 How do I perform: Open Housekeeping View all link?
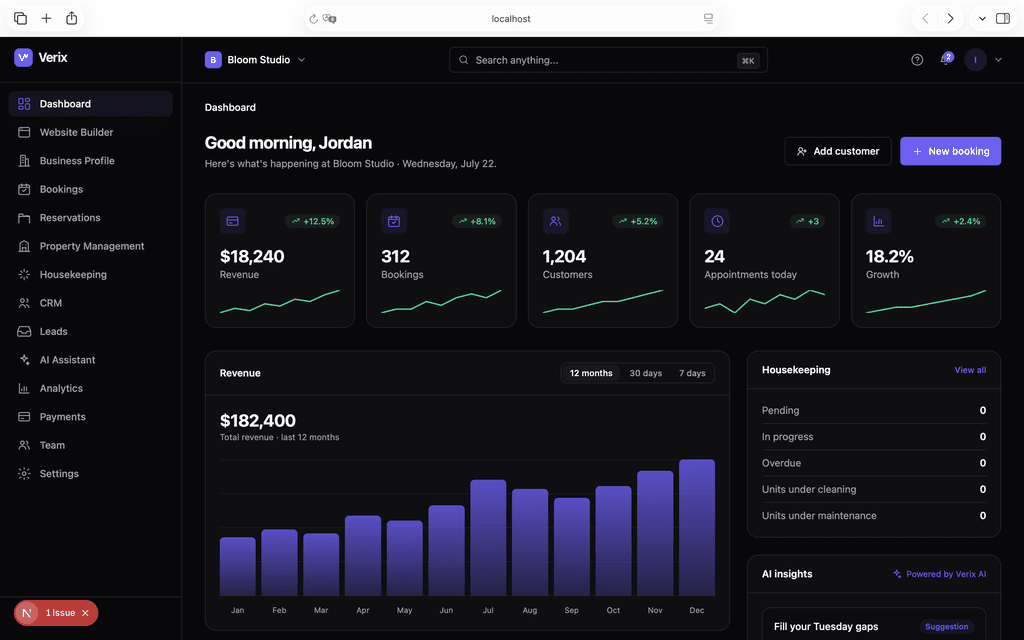970,370
